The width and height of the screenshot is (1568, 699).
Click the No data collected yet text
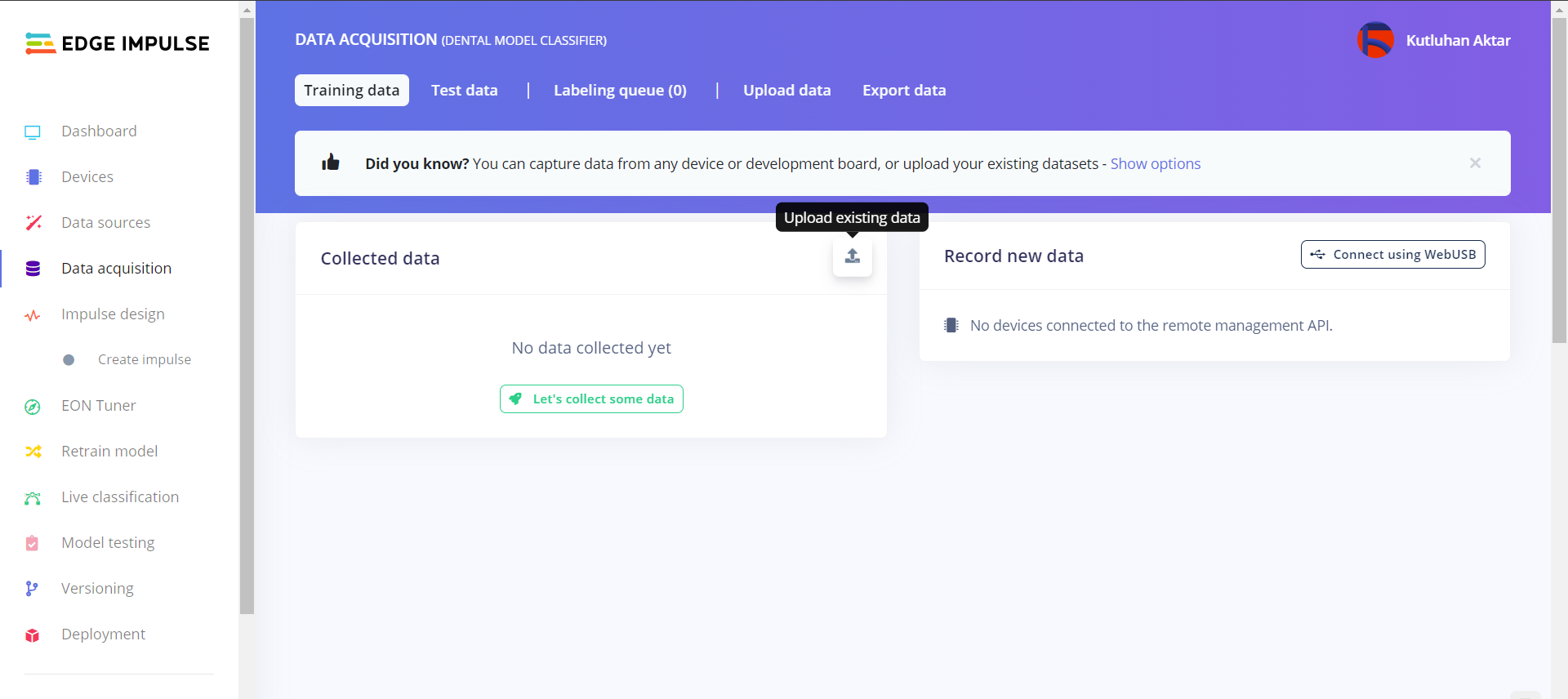pyautogui.click(x=591, y=349)
